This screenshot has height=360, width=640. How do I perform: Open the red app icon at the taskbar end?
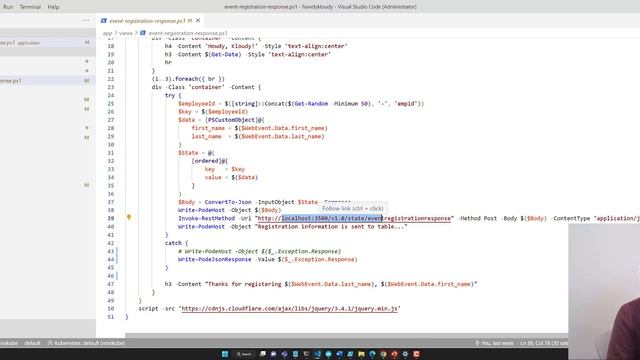coord(416,354)
